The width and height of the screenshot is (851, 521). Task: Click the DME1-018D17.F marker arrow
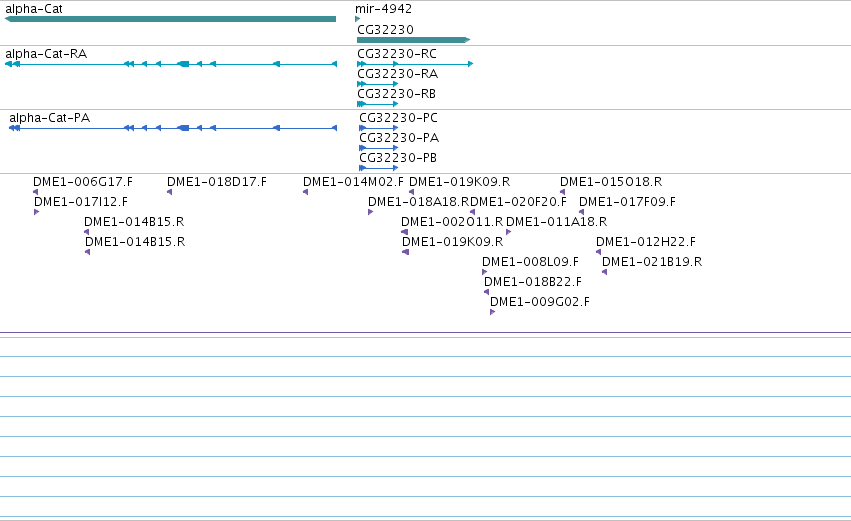click(169, 192)
